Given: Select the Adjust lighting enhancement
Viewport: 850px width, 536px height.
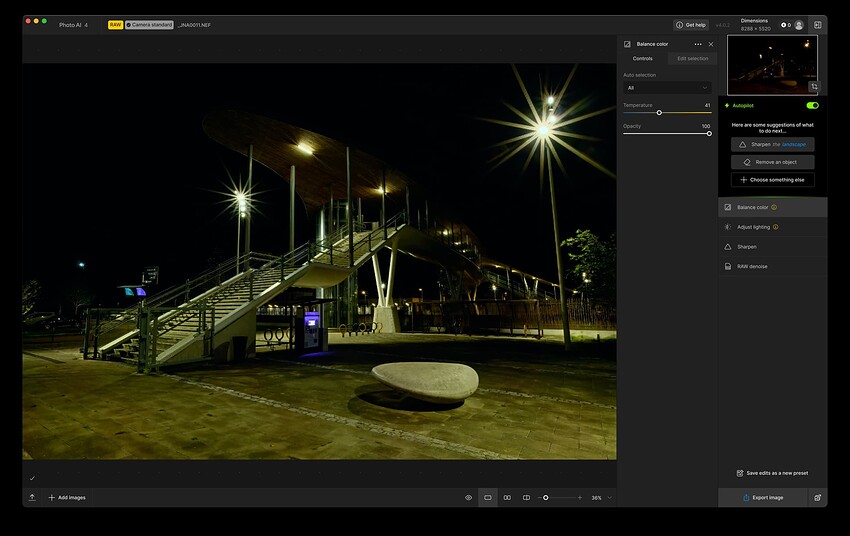Looking at the screenshot, I should pyautogui.click(x=753, y=227).
